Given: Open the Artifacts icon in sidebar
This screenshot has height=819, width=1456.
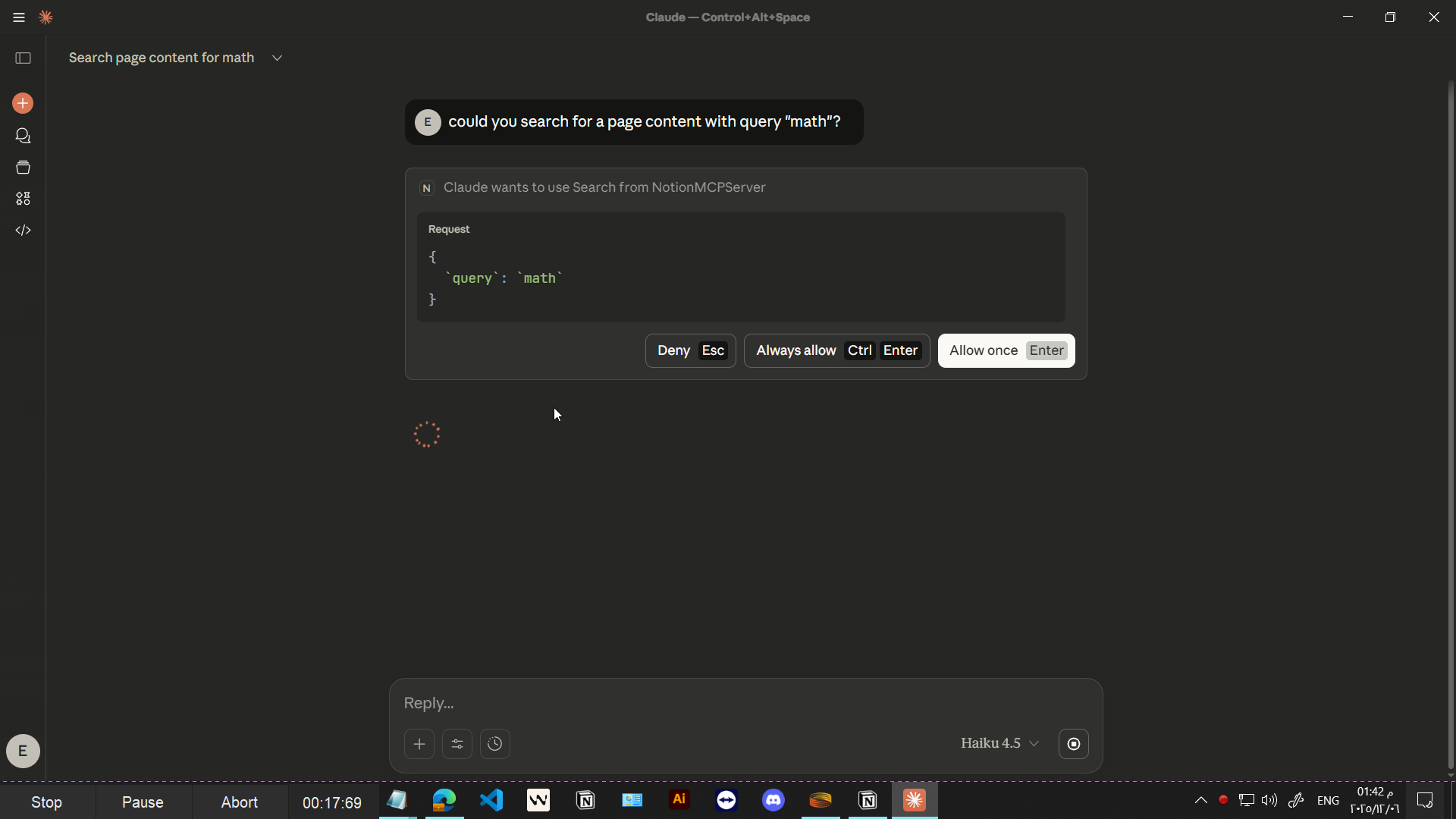Looking at the screenshot, I should [x=23, y=199].
